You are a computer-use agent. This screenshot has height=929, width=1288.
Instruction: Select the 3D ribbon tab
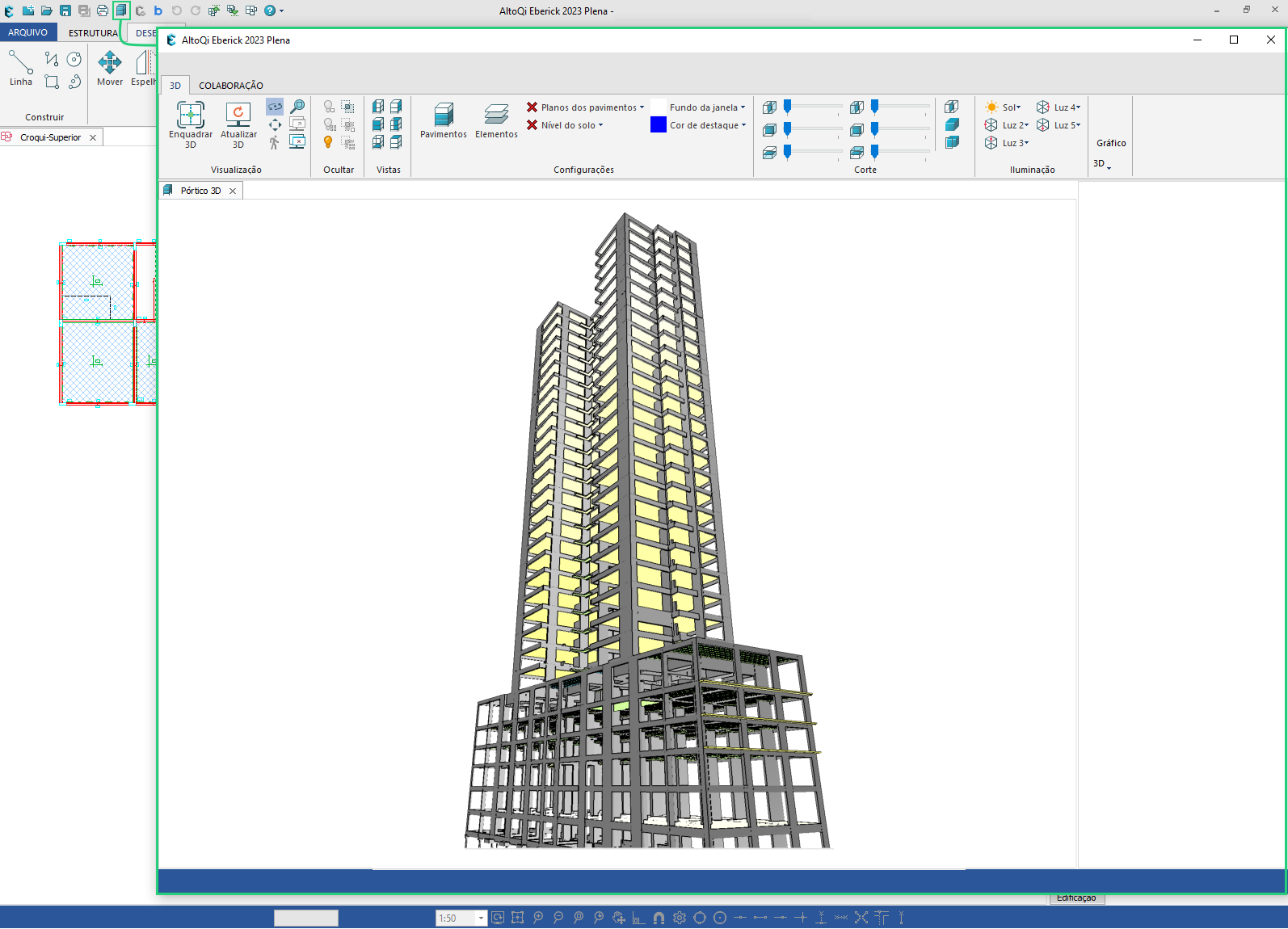click(175, 86)
